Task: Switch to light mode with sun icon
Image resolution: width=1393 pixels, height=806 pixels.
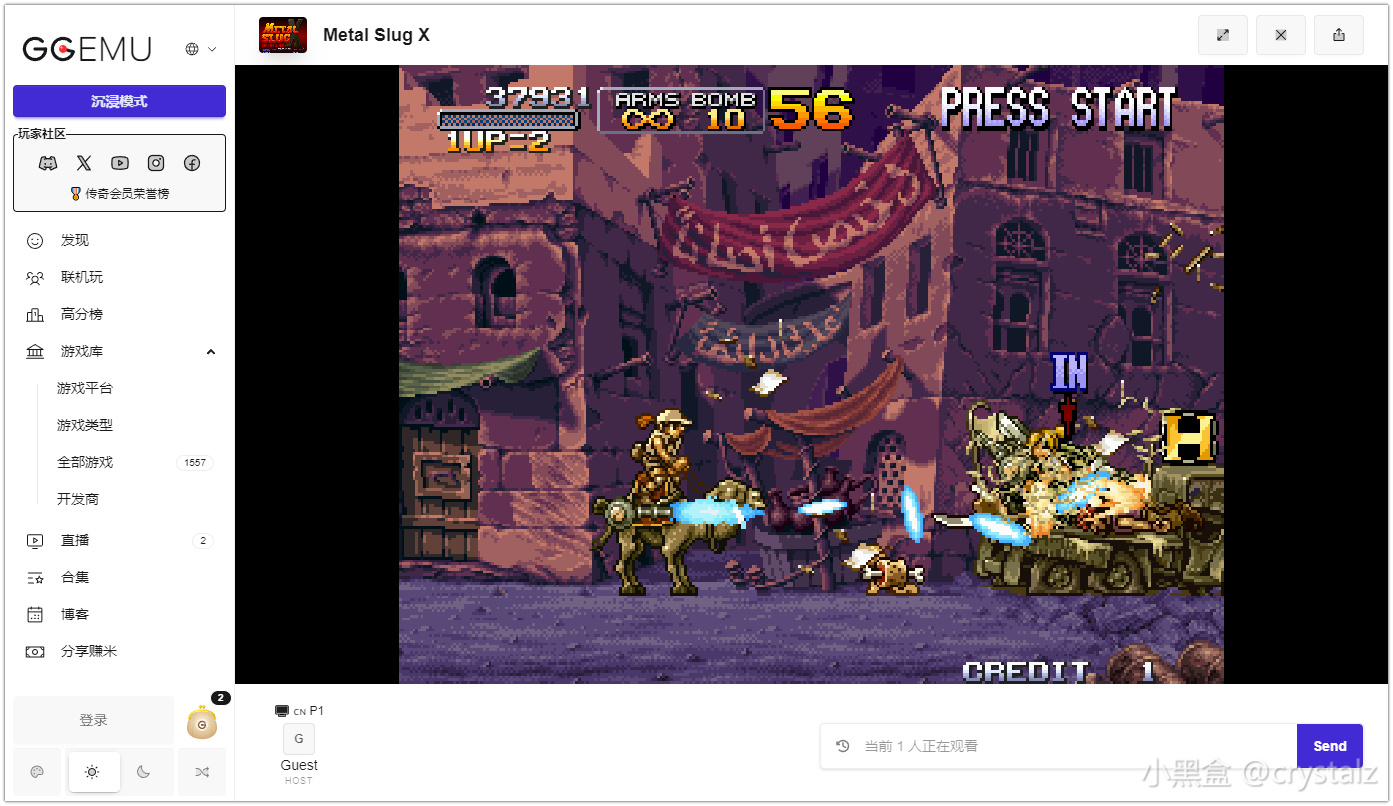Action: (92, 772)
